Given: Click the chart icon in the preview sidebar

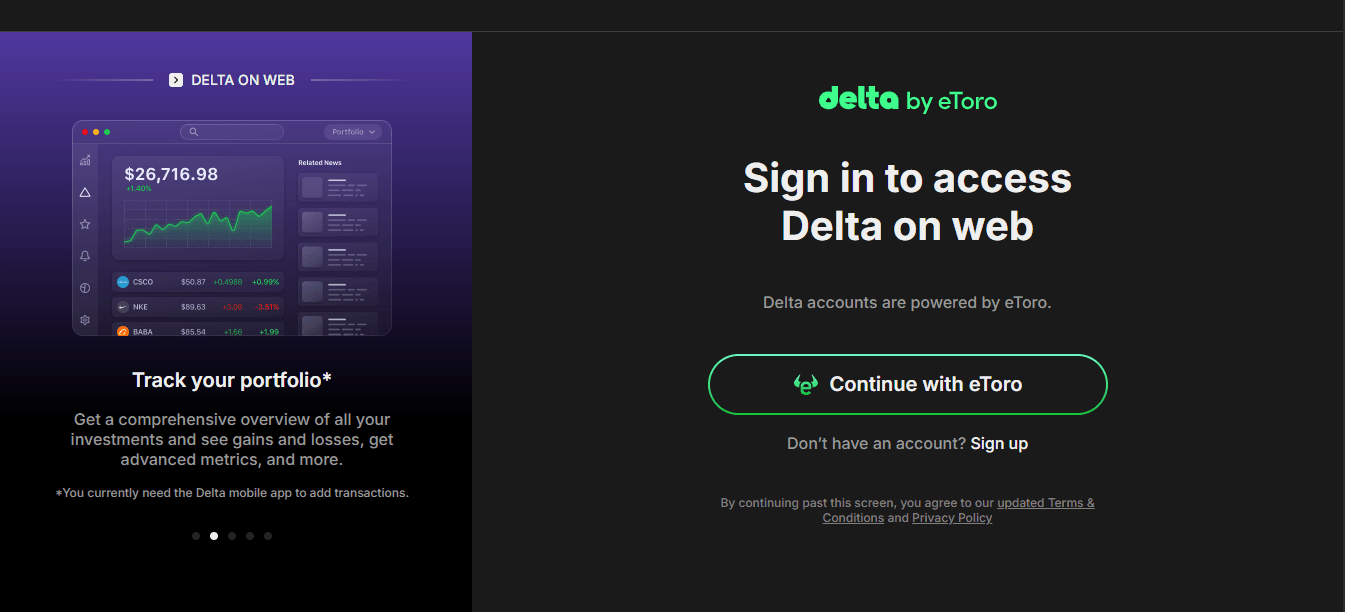Looking at the screenshot, I should [x=85, y=160].
